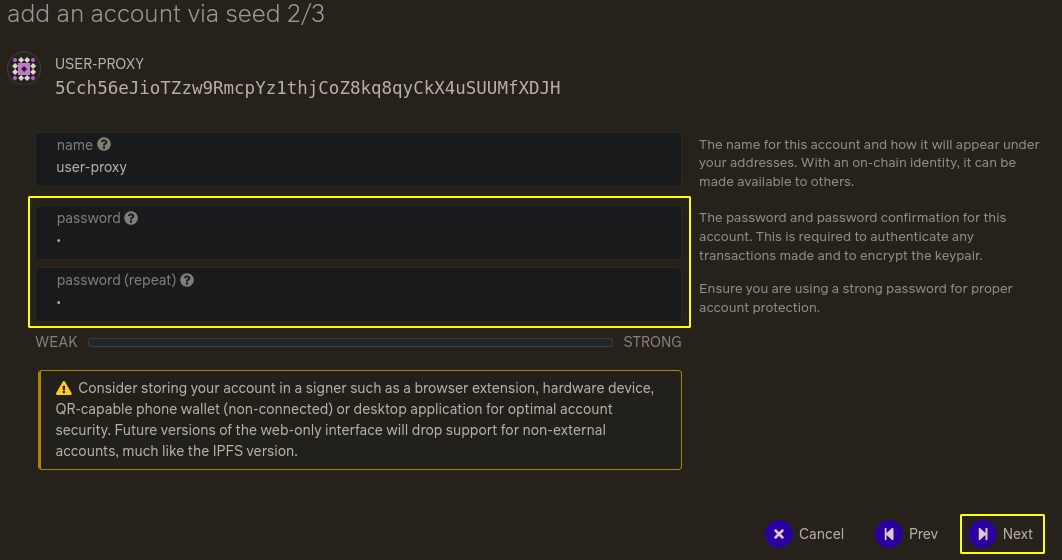Cancel adding the account
Screen dimensions: 1062x560
tap(805, 534)
